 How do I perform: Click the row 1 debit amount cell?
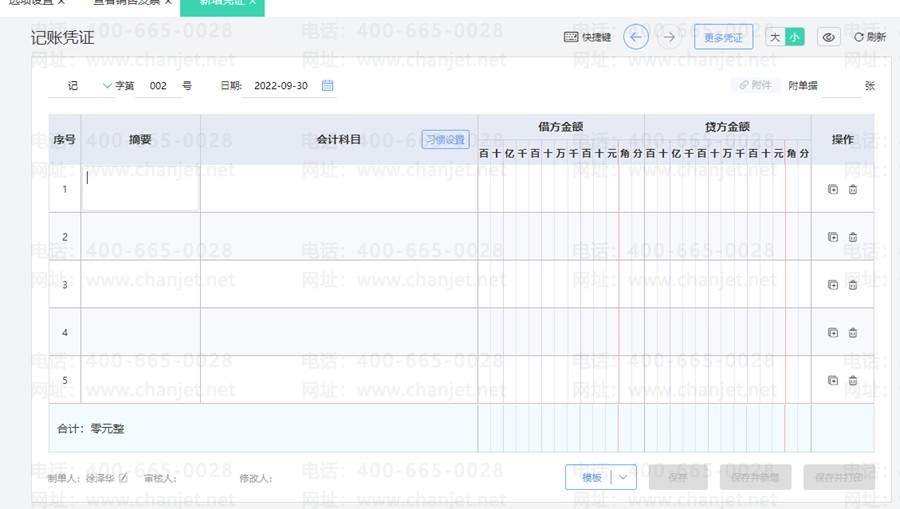pyautogui.click(x=561, y=188)
